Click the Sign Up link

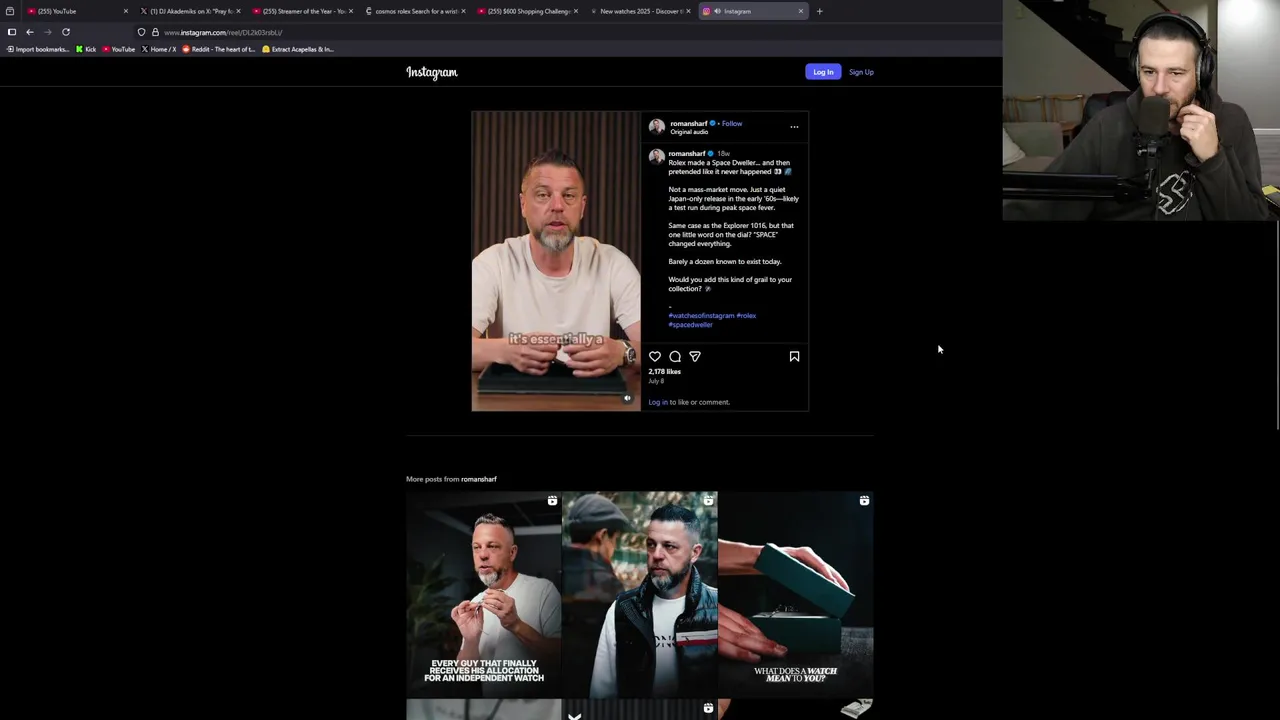pyautogui.click(x=861, y=72)
